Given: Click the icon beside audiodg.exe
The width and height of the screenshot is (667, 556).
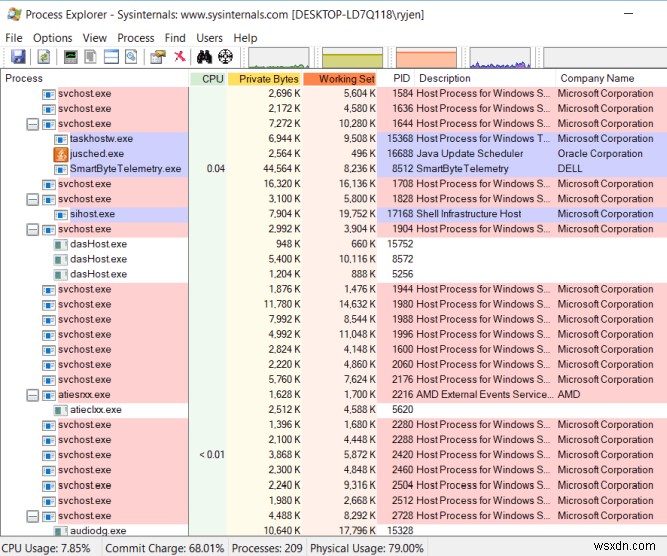Looking at the screenshot, I should pos(60,530).
